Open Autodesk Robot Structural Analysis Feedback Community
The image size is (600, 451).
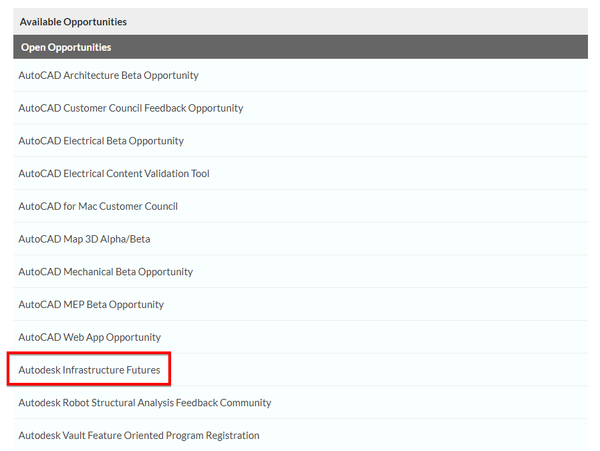point(145,403)
